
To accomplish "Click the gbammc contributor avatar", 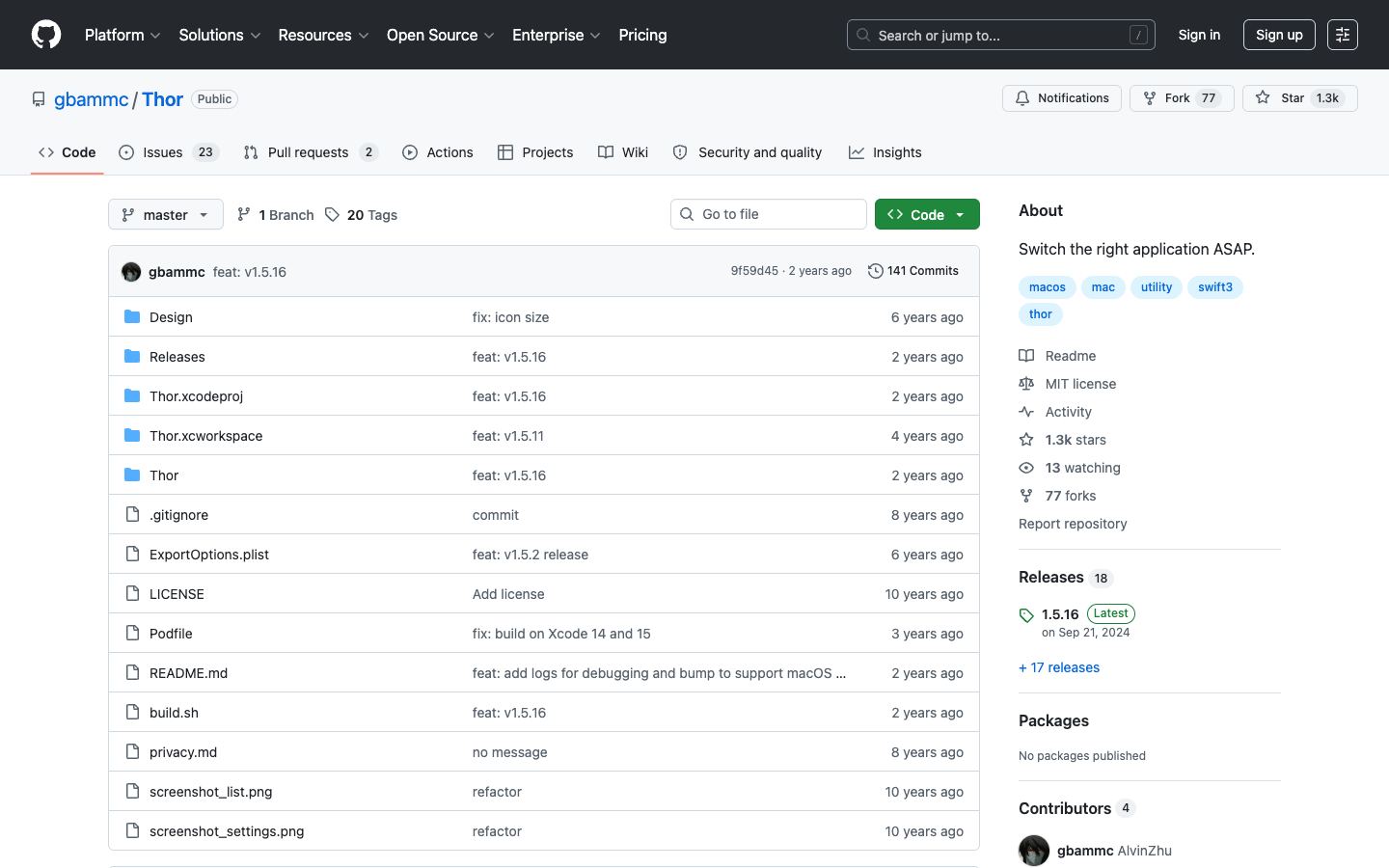I will tap(1034, 851).
